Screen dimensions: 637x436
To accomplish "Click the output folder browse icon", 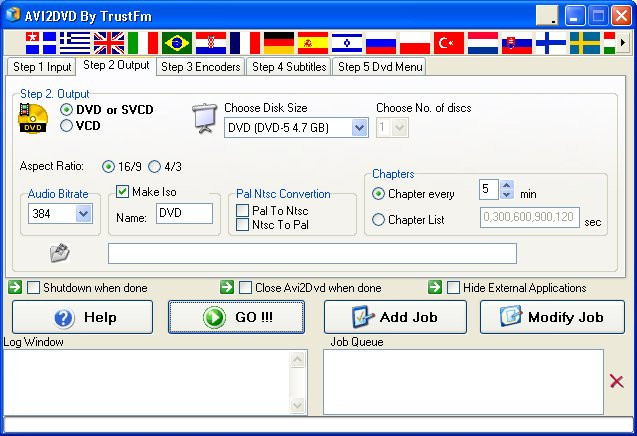I will pyautogui.click(x=60, y=252).
